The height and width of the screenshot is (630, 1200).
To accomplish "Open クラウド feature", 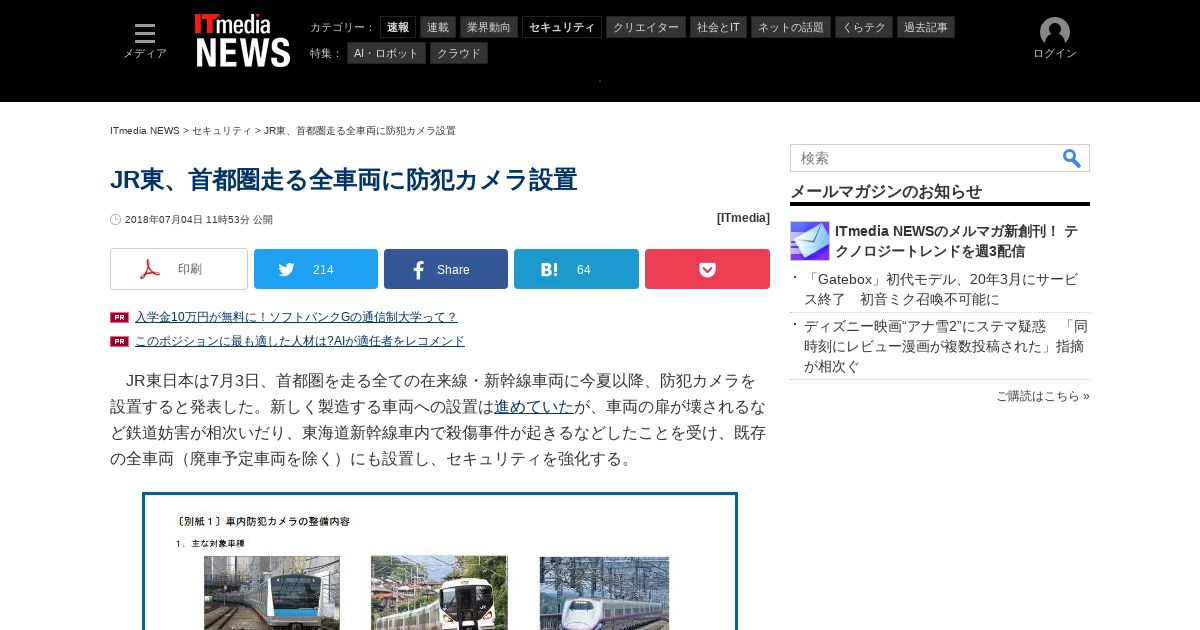I will coord(459,53).
